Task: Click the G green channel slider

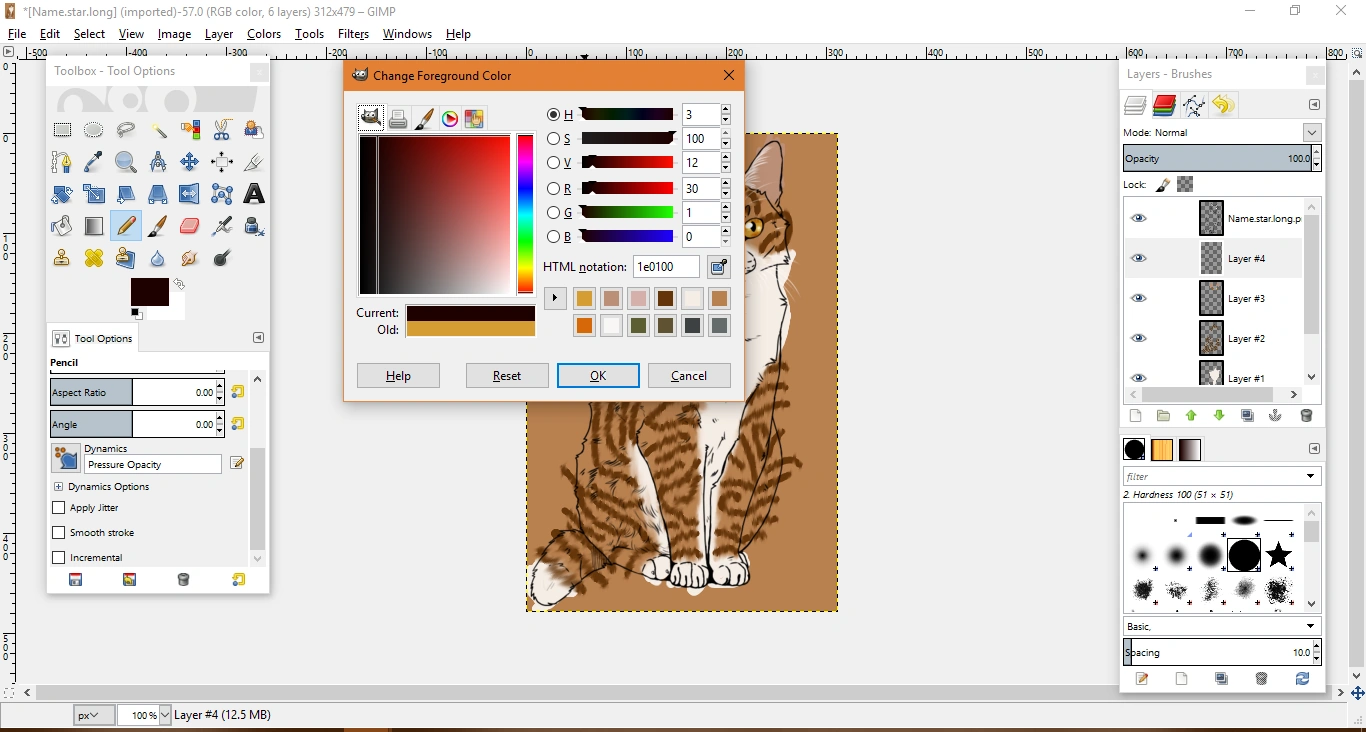Action: click(x=627, y=212)
